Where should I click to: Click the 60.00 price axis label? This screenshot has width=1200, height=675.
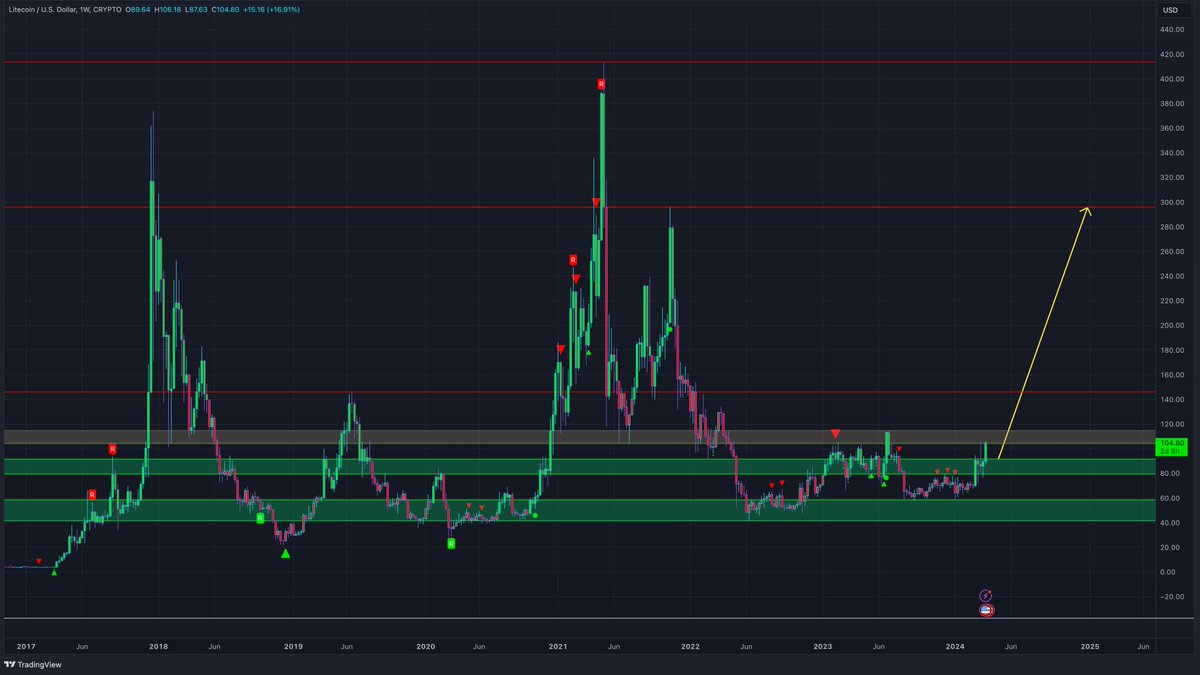click(x=1170, y=498)
